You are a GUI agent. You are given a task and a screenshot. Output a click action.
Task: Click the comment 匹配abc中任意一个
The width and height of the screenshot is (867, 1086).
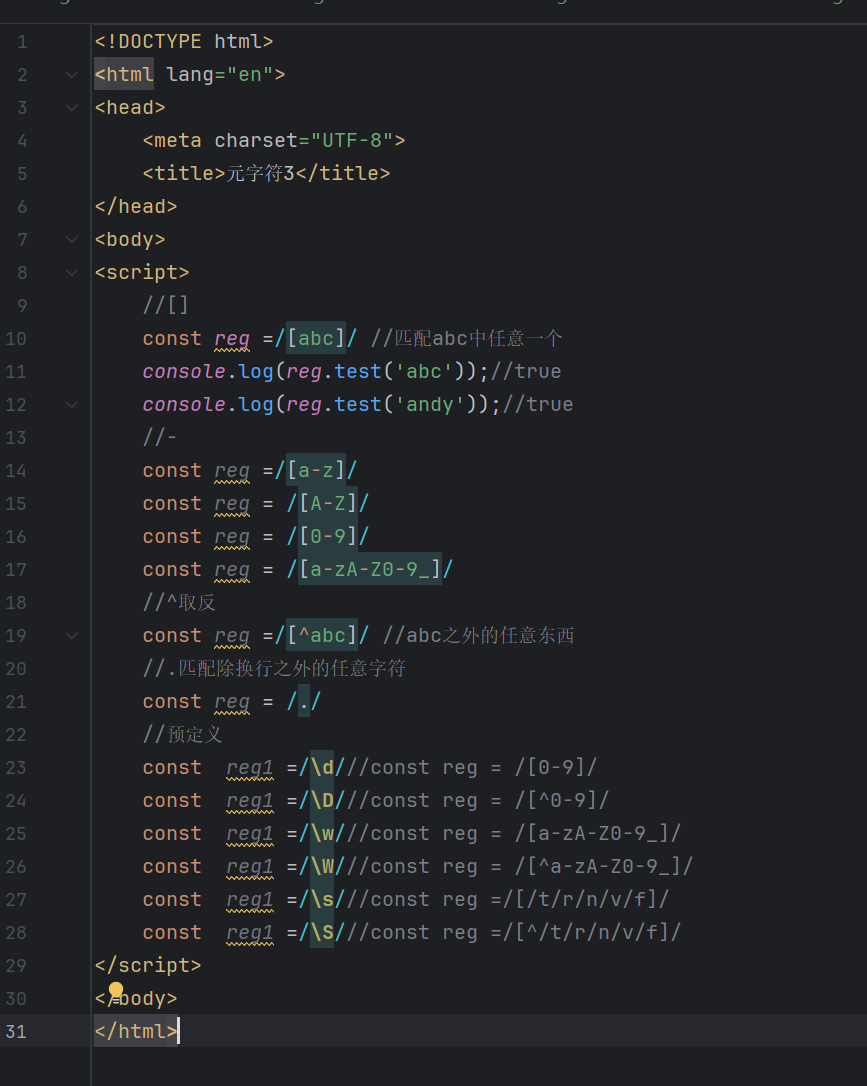[x=479, y=338]
